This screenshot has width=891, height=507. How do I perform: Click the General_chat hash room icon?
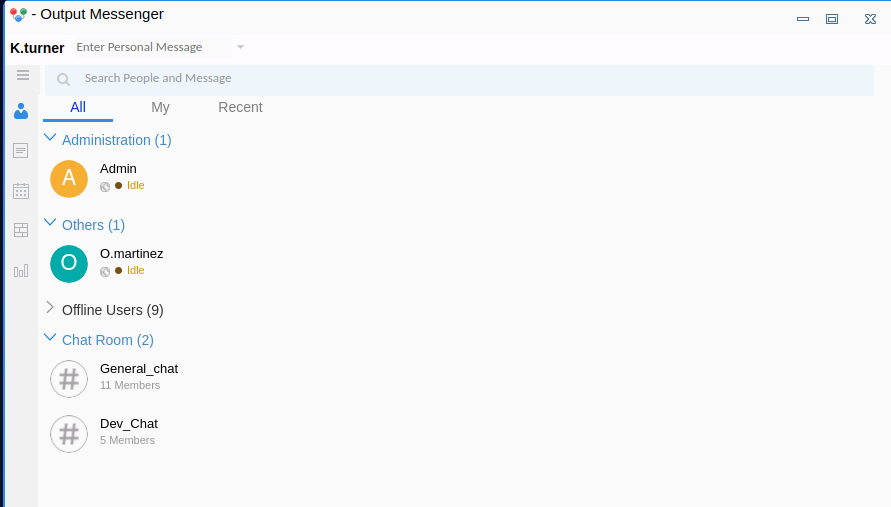point(69,379)
